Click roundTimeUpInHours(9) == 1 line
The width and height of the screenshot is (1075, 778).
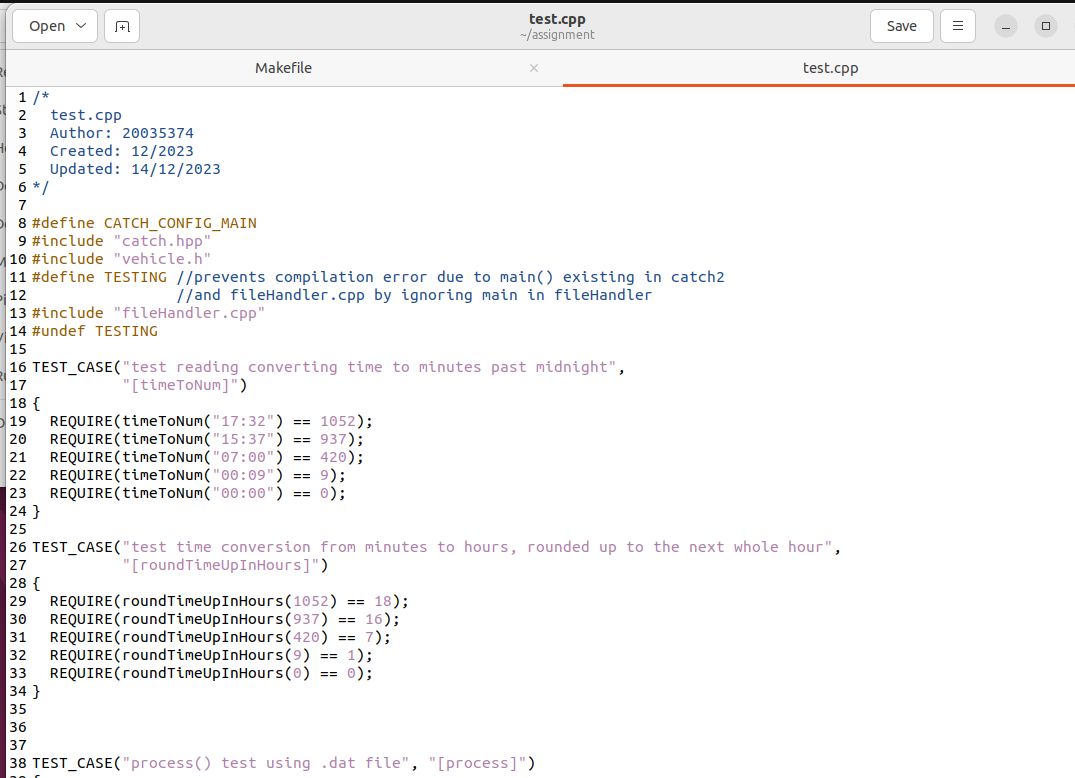click(211, 655)
